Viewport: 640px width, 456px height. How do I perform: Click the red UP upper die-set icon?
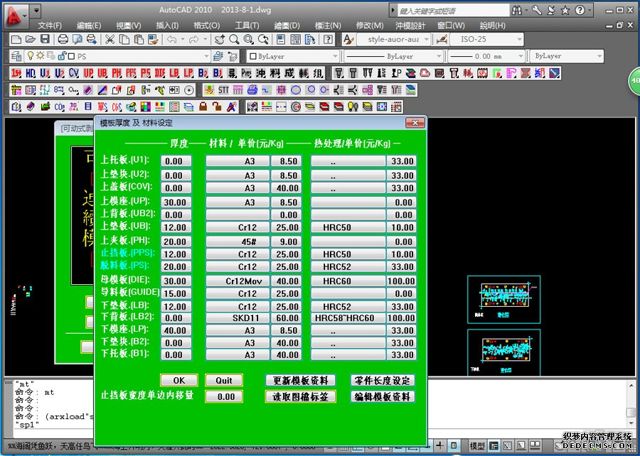pyautogui.click(x=88, y=73)
